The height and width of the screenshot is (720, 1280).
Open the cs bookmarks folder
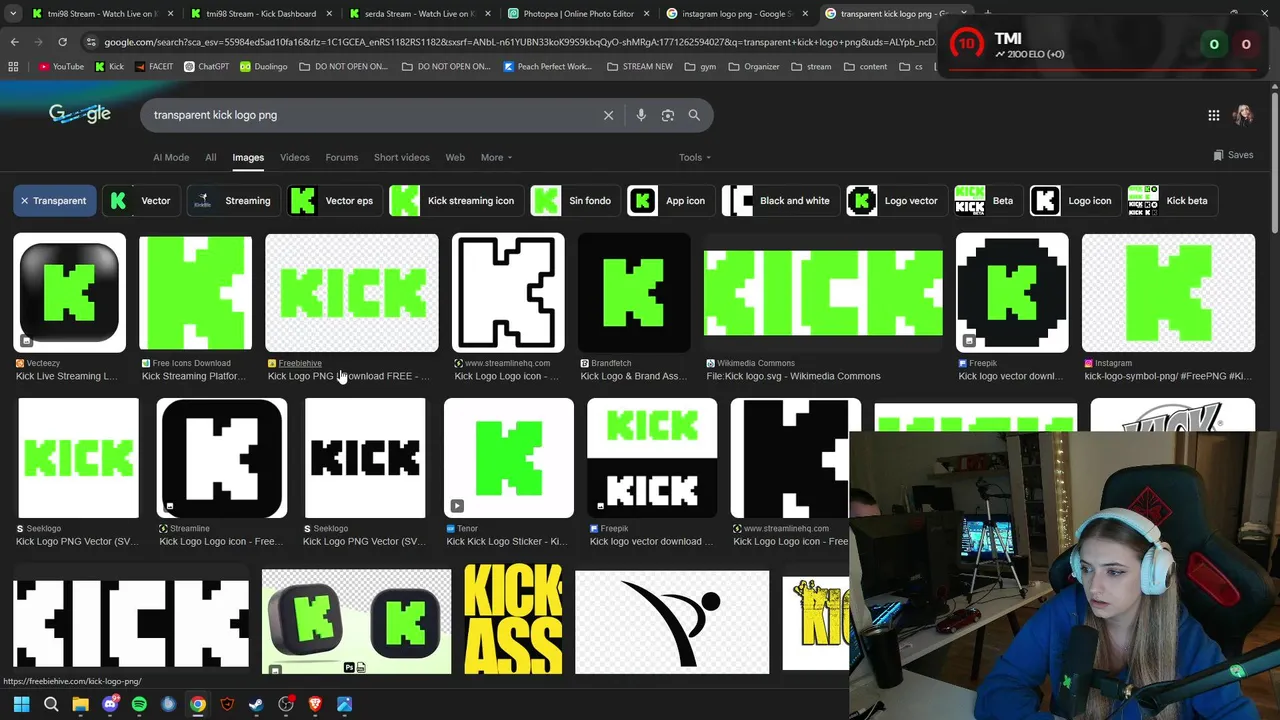(911, 67)
